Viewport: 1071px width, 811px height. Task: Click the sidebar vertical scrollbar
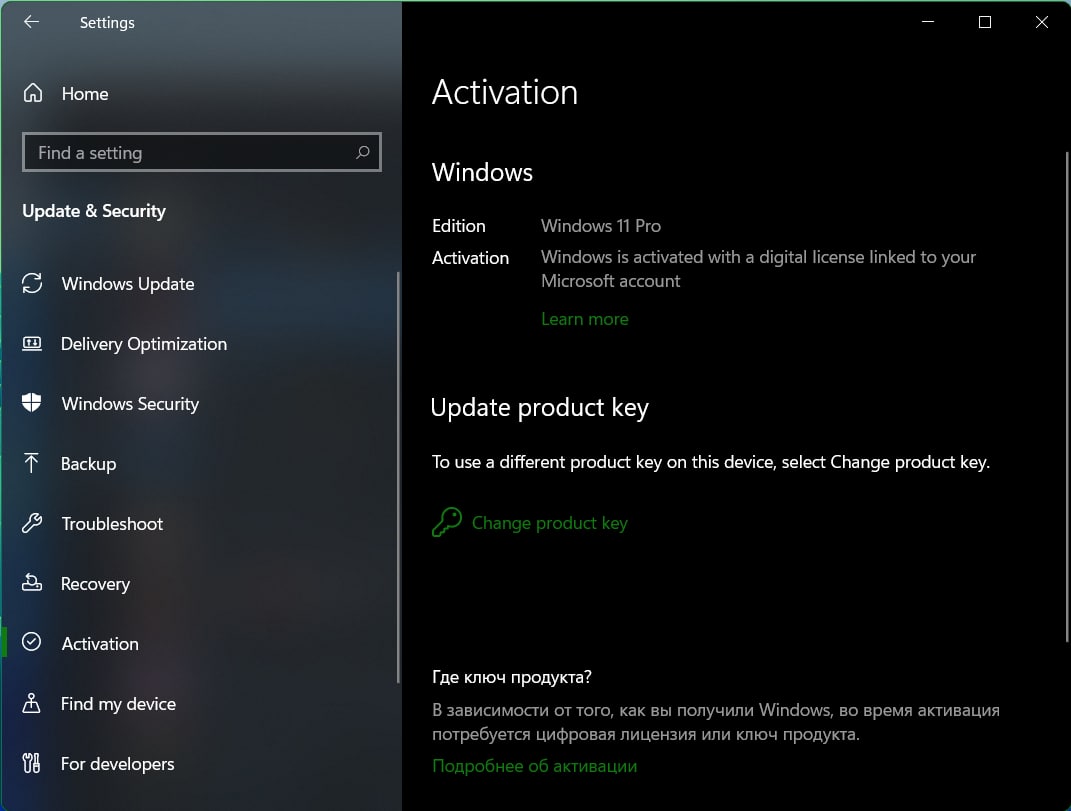tap(398, 477)
